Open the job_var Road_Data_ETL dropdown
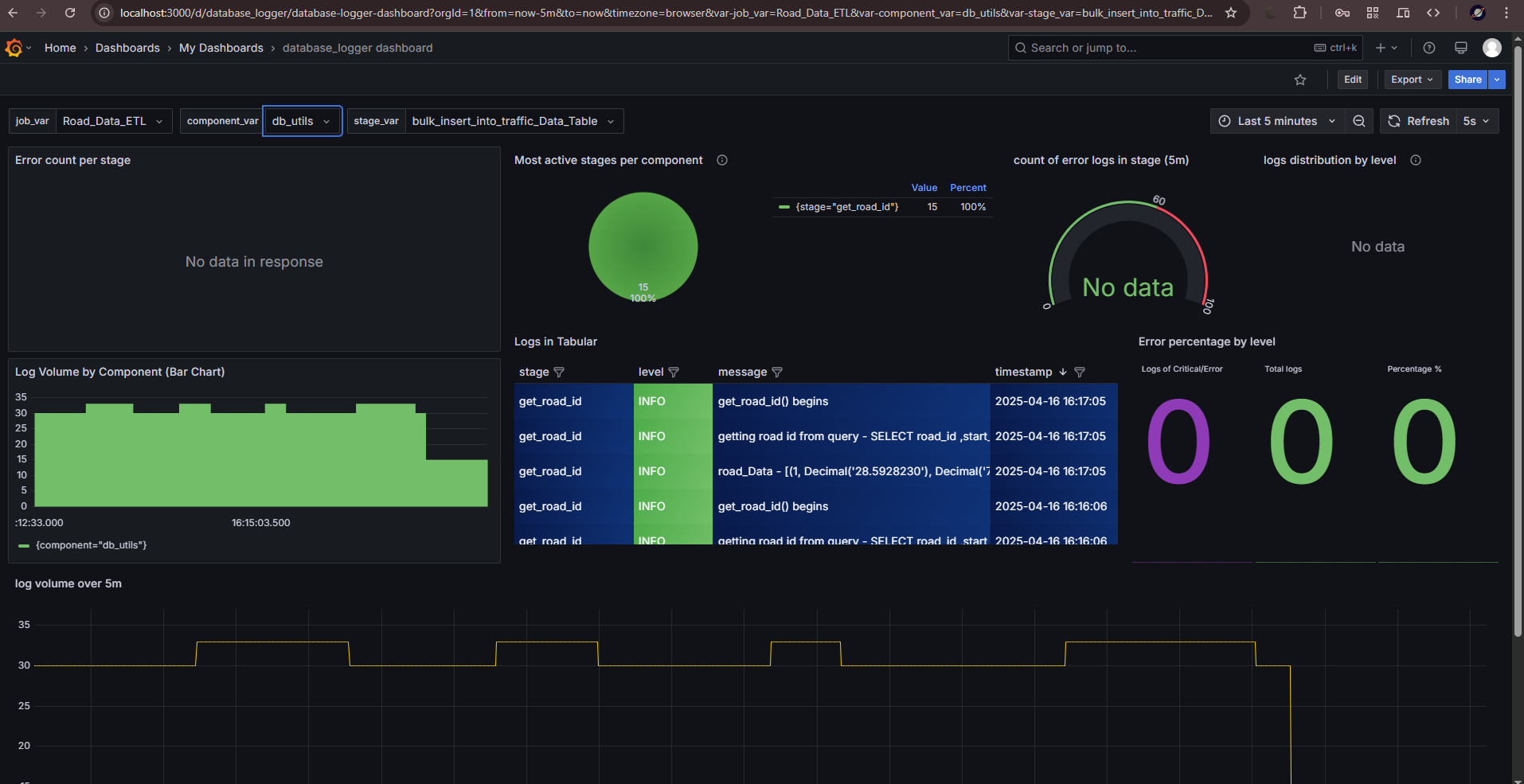Screen dimensions: 1524x784 tap(113, 121)
